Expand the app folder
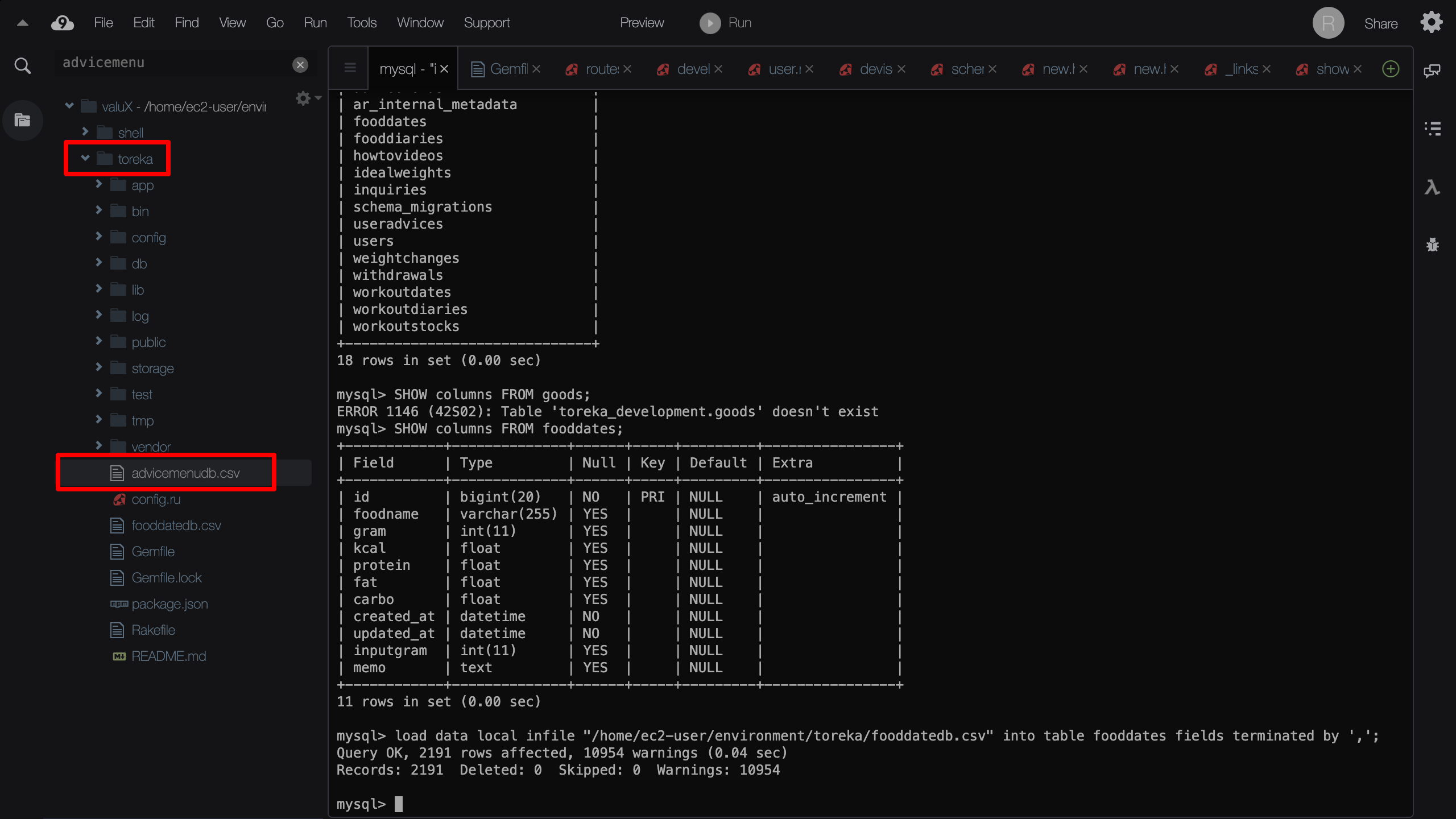 pyautogui.click(x=100, y=184)
